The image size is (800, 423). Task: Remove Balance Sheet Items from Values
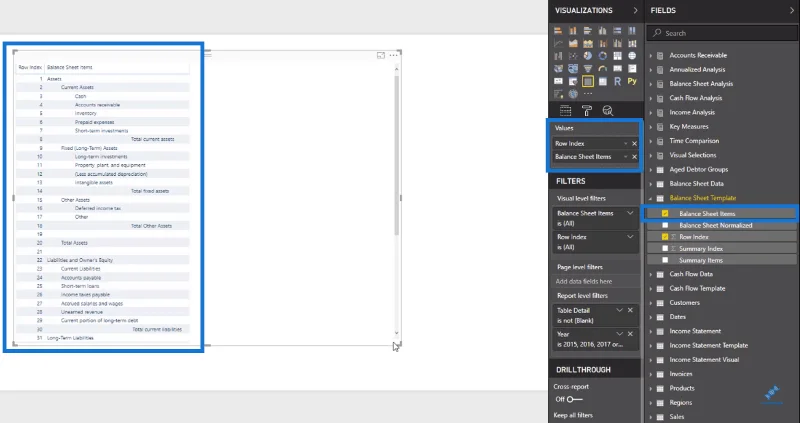coord(634,157)
